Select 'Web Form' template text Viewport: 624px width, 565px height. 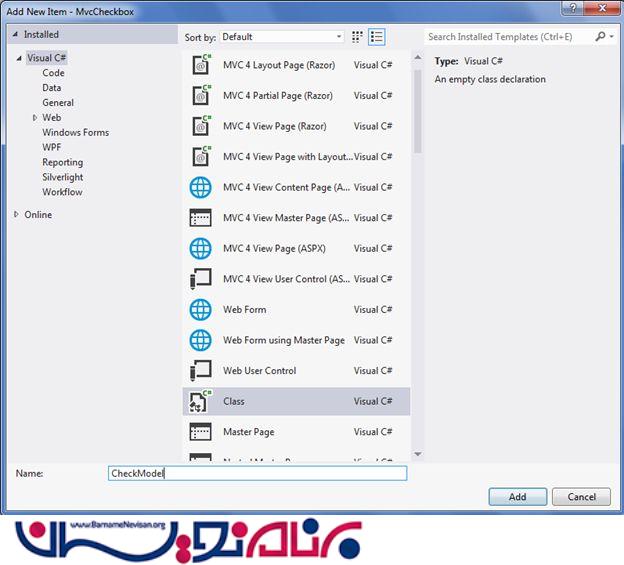click(x=245, y=310)
